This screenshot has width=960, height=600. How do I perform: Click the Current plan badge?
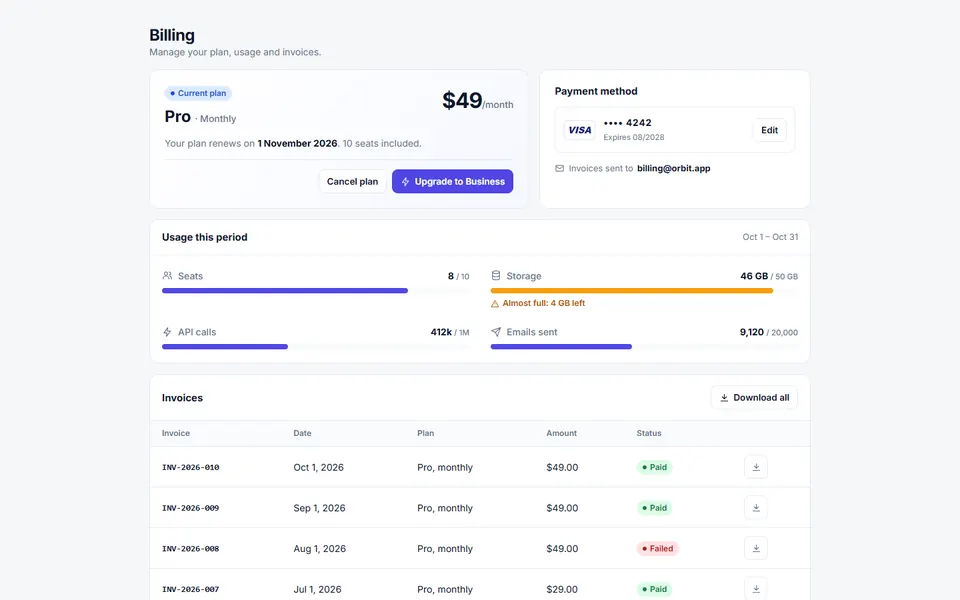198,93
